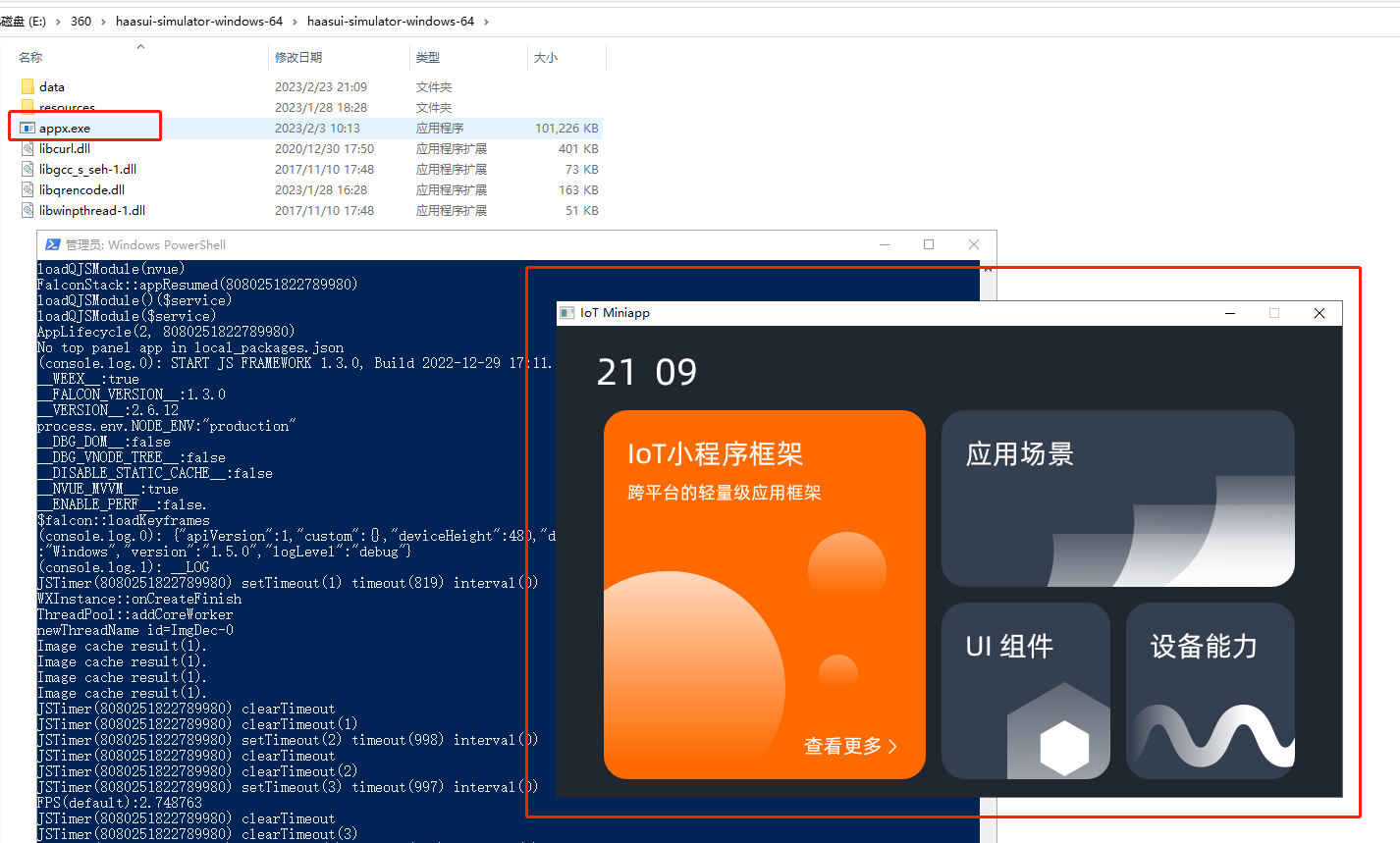Click 管理员: Windows PowerShell title text
This screenshot has width=1400, height=843.
[145, 244]
